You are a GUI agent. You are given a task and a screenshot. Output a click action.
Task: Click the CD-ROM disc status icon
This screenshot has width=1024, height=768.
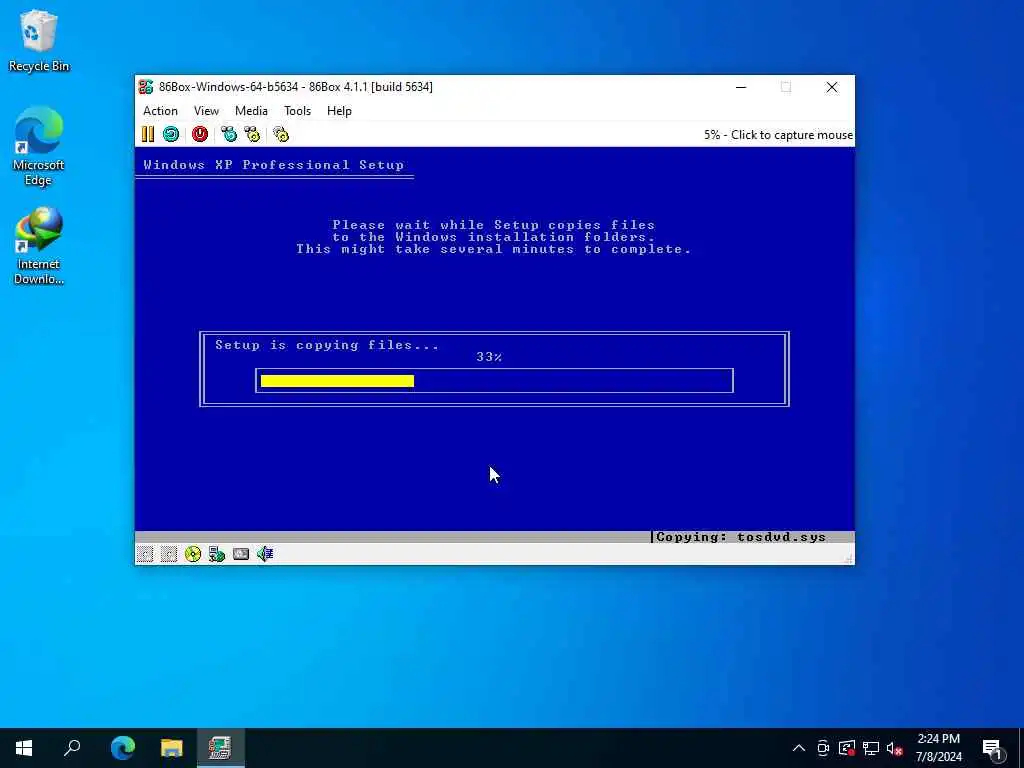click(x=193, y=554)
